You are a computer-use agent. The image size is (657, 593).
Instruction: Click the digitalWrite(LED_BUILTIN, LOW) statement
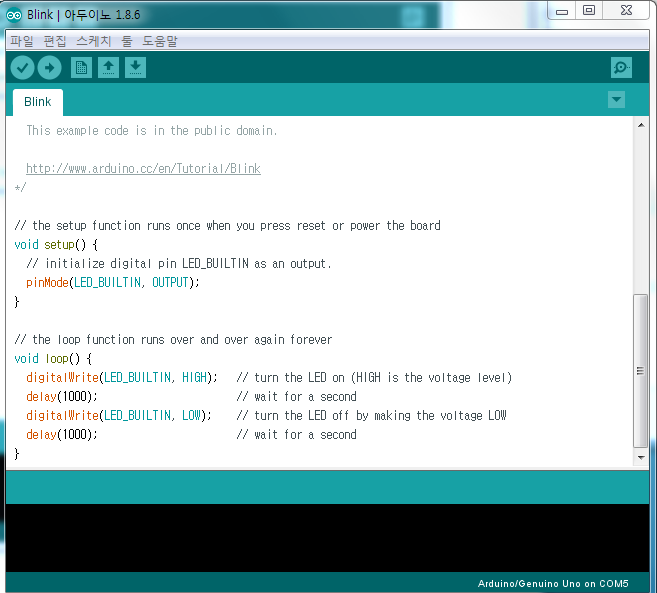coord(119,416)
